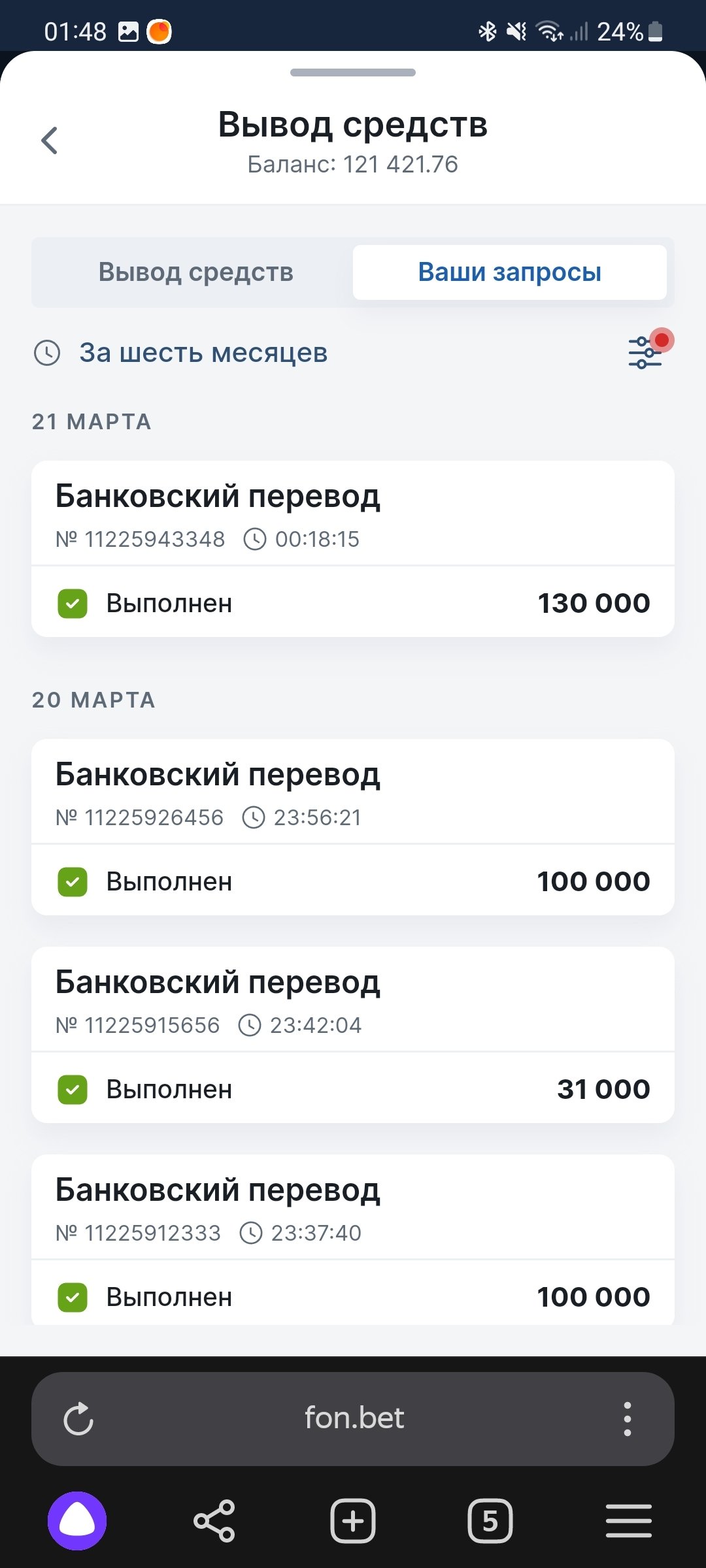Open bank transfer request № 11225943348

(353, 514)
